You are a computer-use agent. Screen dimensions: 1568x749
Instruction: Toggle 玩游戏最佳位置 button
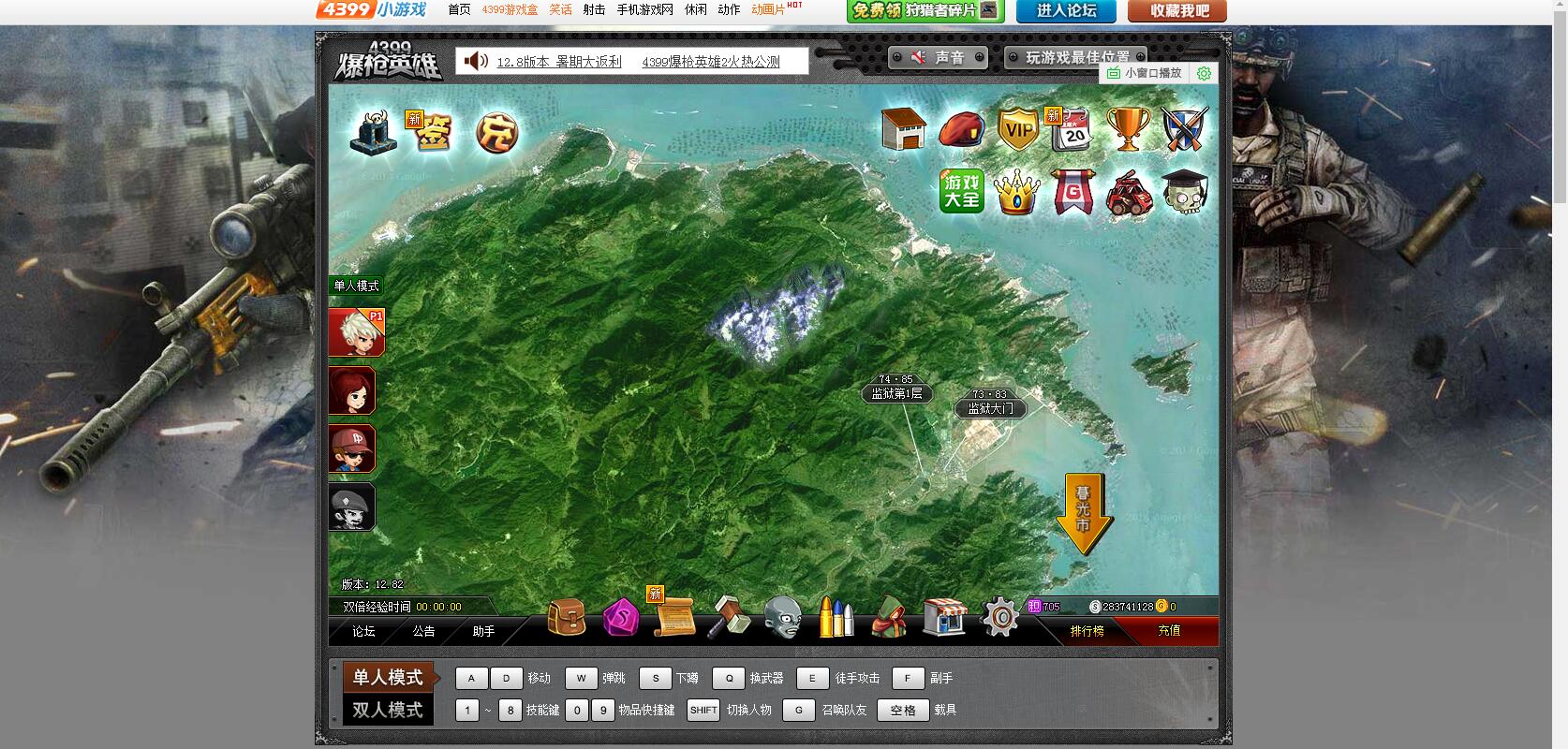coord(1076,58)
